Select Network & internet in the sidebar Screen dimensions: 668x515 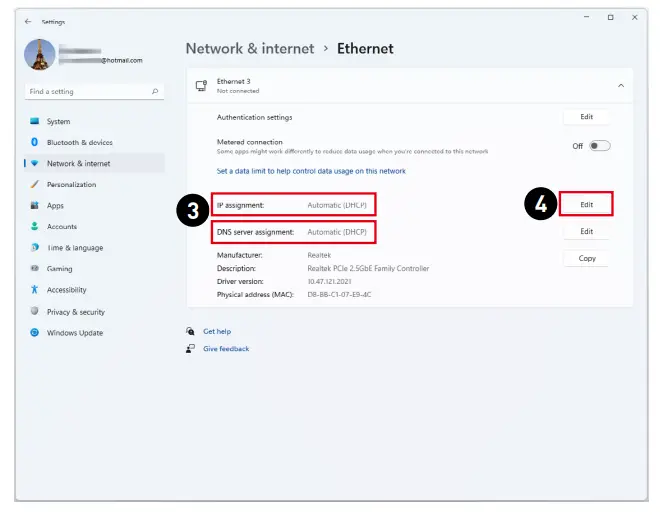tap(78, 164)
